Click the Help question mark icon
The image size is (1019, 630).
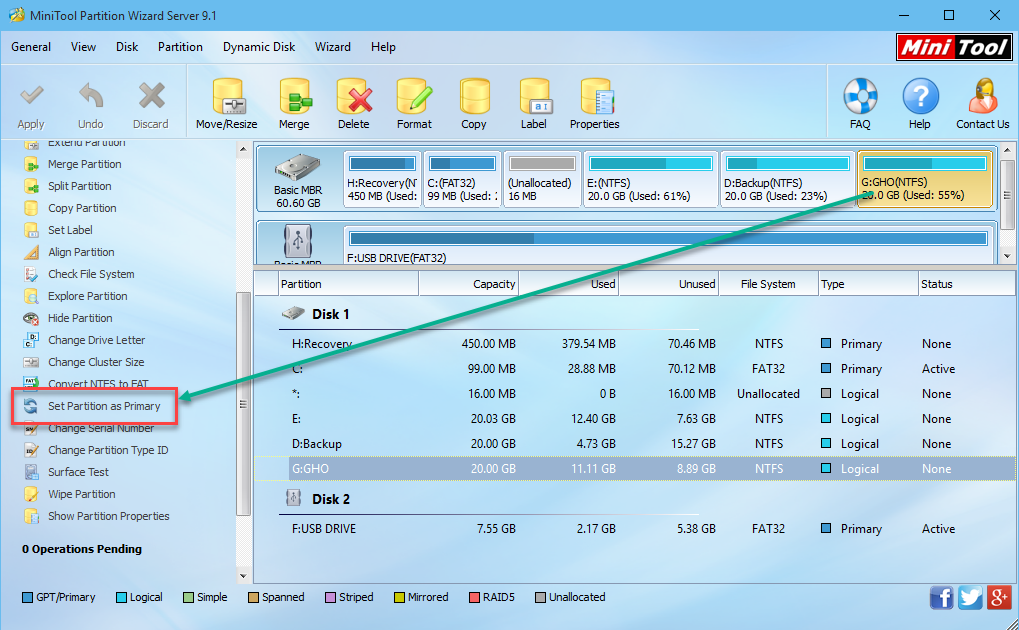(920, 97)
